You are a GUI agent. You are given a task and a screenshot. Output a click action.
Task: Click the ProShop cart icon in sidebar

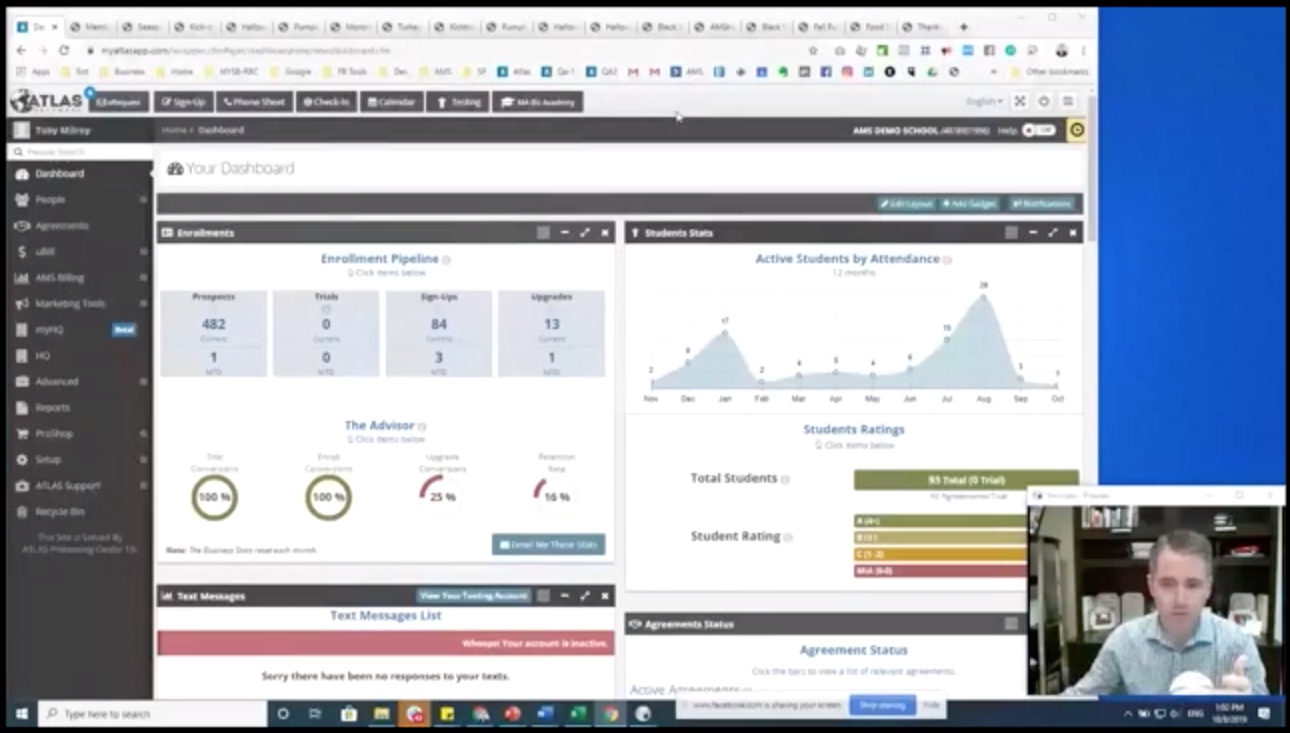pyautogui.click(x=22, y=434)
